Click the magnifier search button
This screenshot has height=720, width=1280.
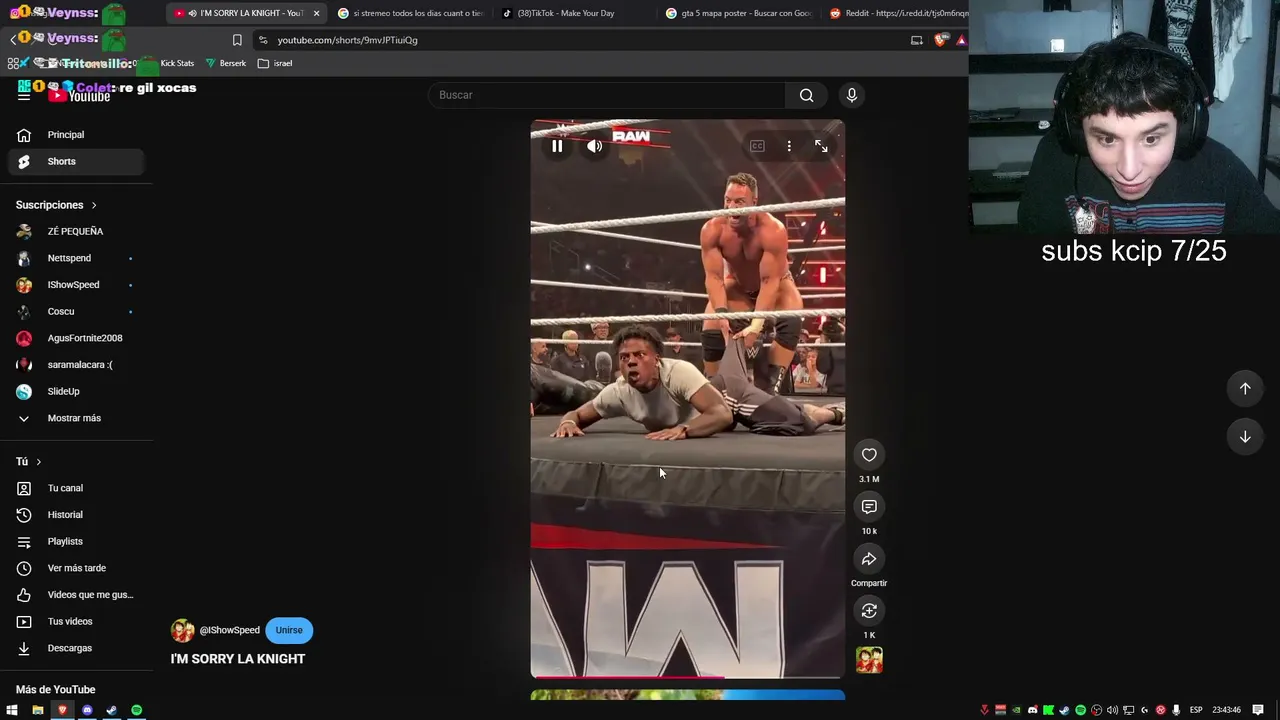(806, 95)
